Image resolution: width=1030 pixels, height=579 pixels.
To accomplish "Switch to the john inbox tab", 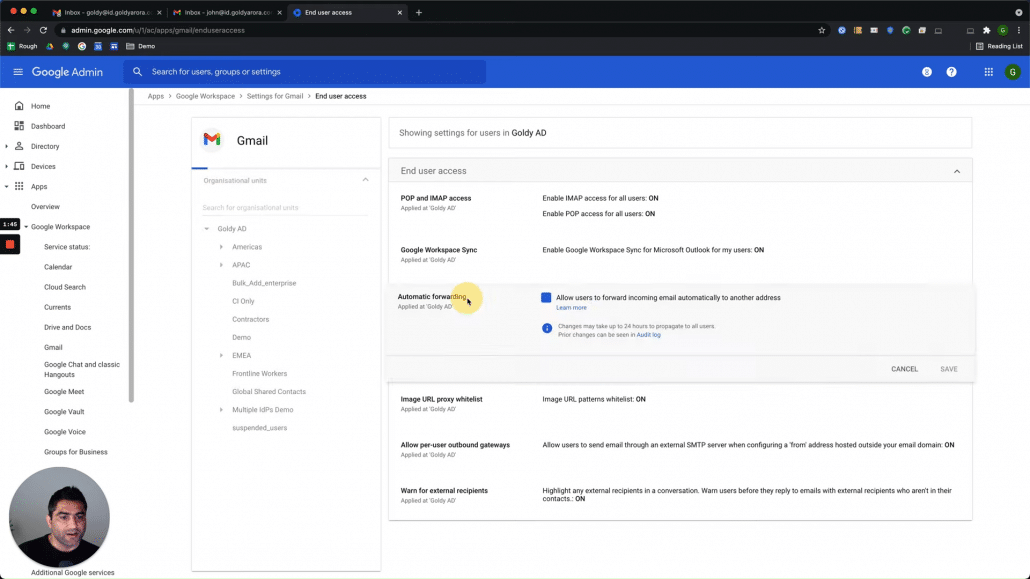I will (x=225, y=12).
